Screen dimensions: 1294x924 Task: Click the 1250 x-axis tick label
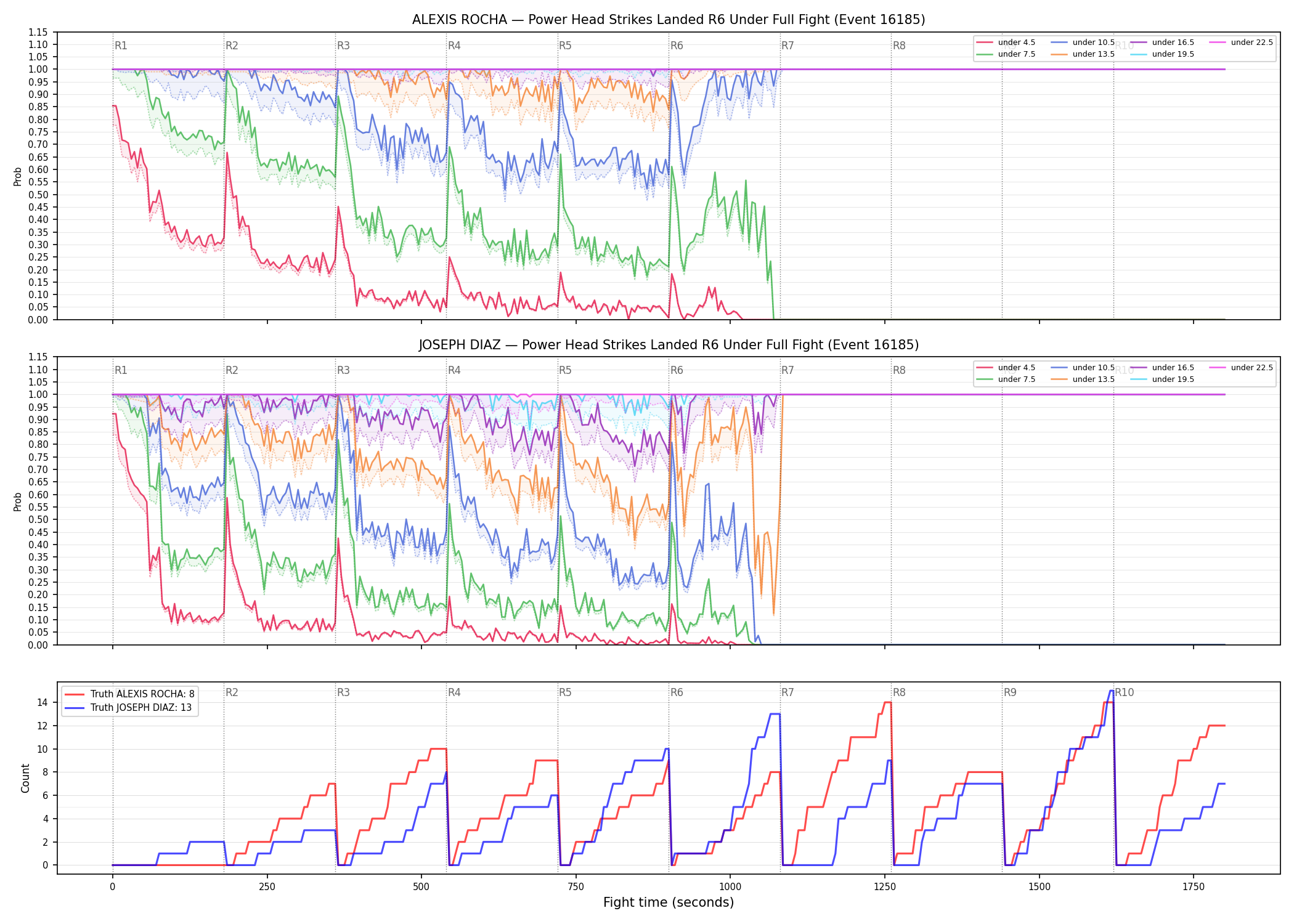(x=885, y=887)
